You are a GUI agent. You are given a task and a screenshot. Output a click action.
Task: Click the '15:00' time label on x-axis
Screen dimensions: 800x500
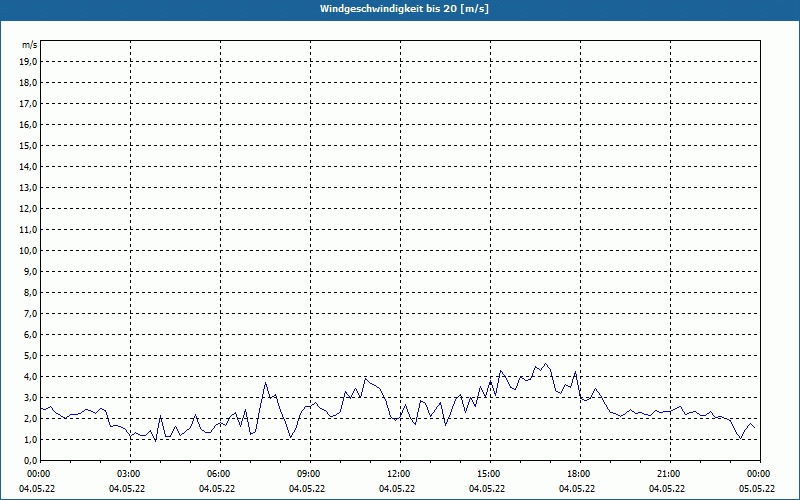coord(490,474)
